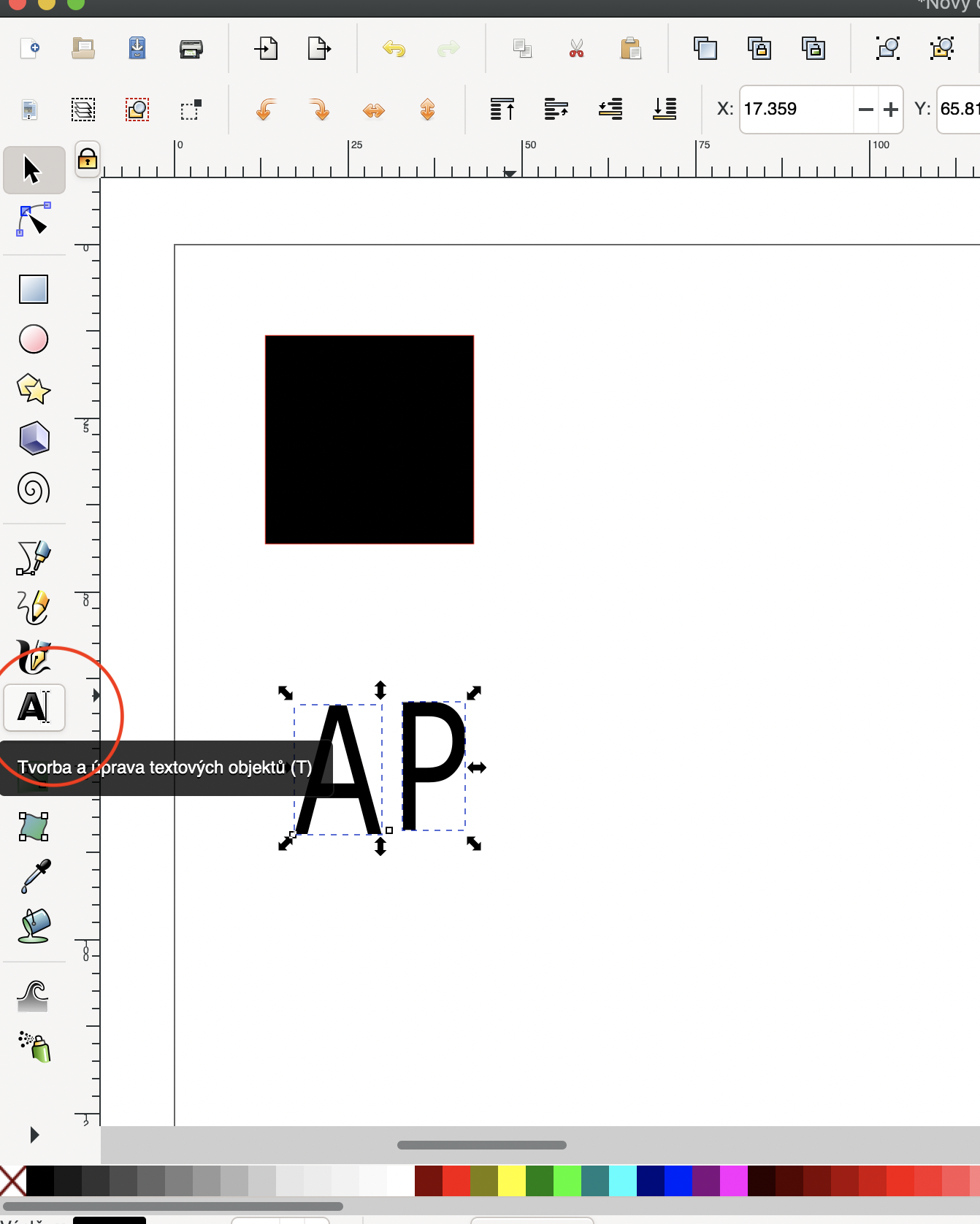Choose the Rectangle tool
Viewport: 980px width, 1224px height.
[34, 289]
